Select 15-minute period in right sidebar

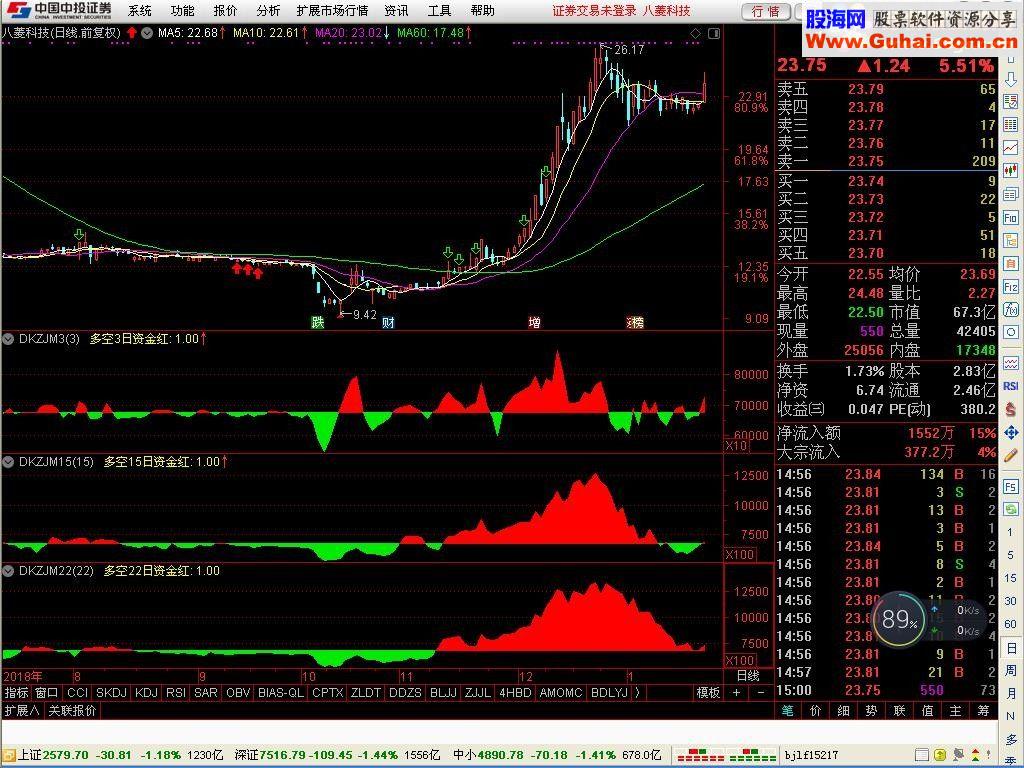(x=1011, y=578)
